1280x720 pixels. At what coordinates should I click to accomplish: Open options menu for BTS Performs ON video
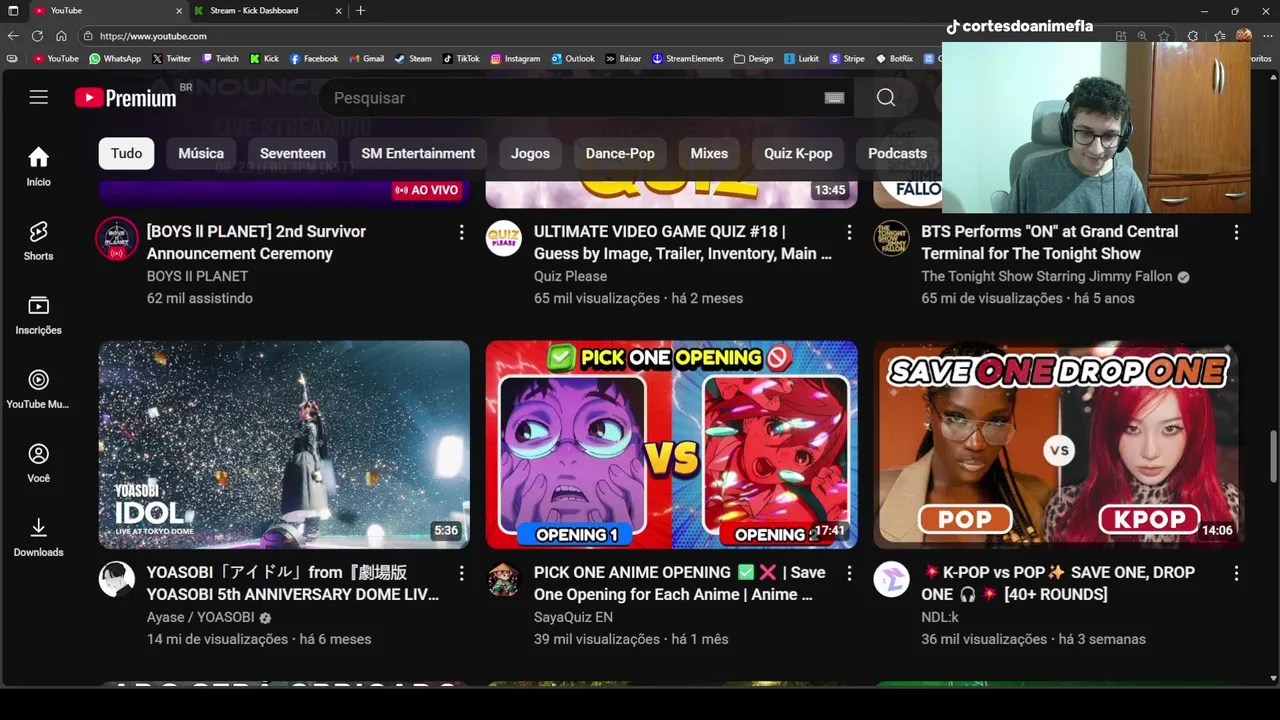click(x=1236, y=232)
